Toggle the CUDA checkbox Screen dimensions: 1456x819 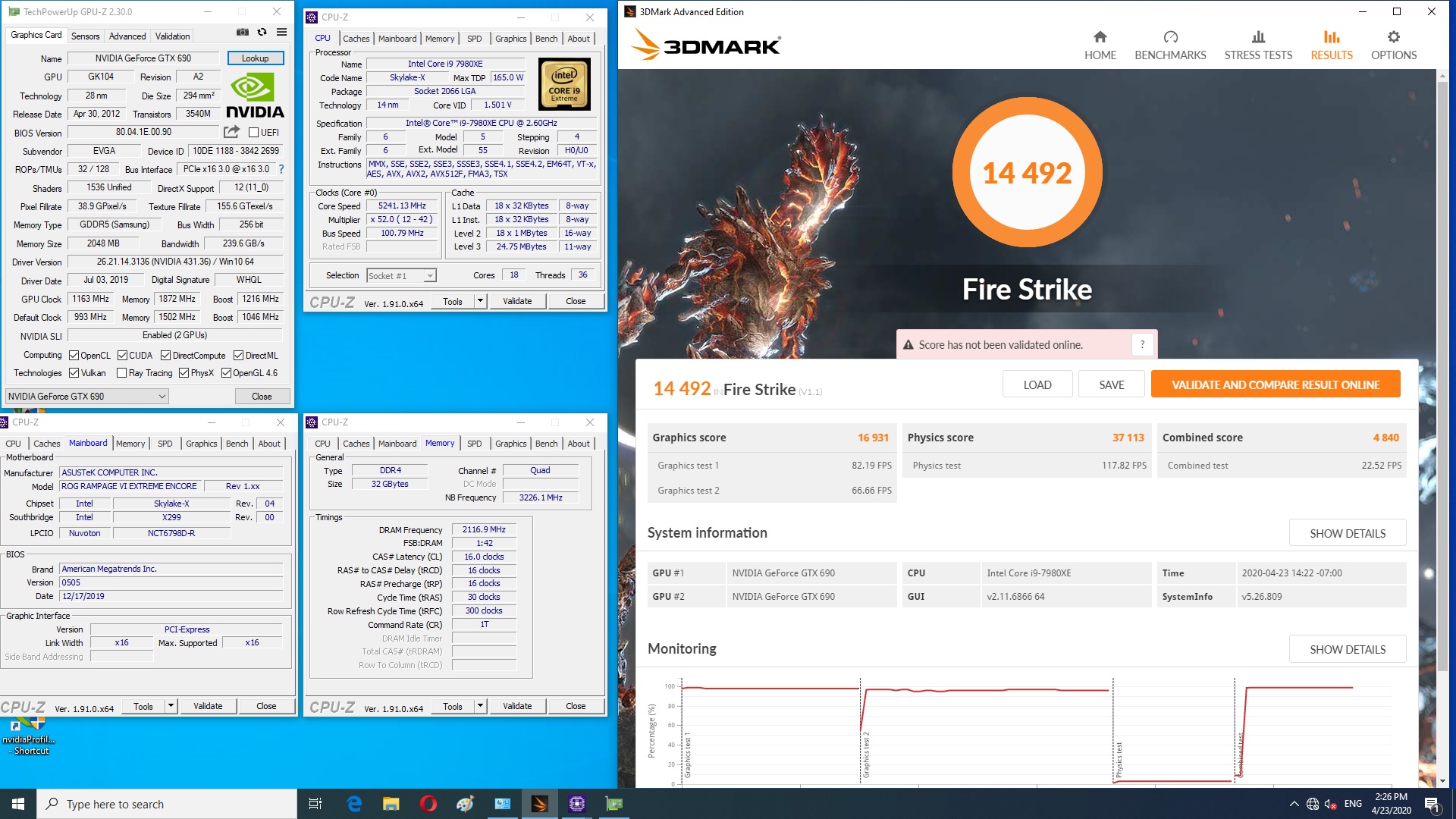click(122, 356)
